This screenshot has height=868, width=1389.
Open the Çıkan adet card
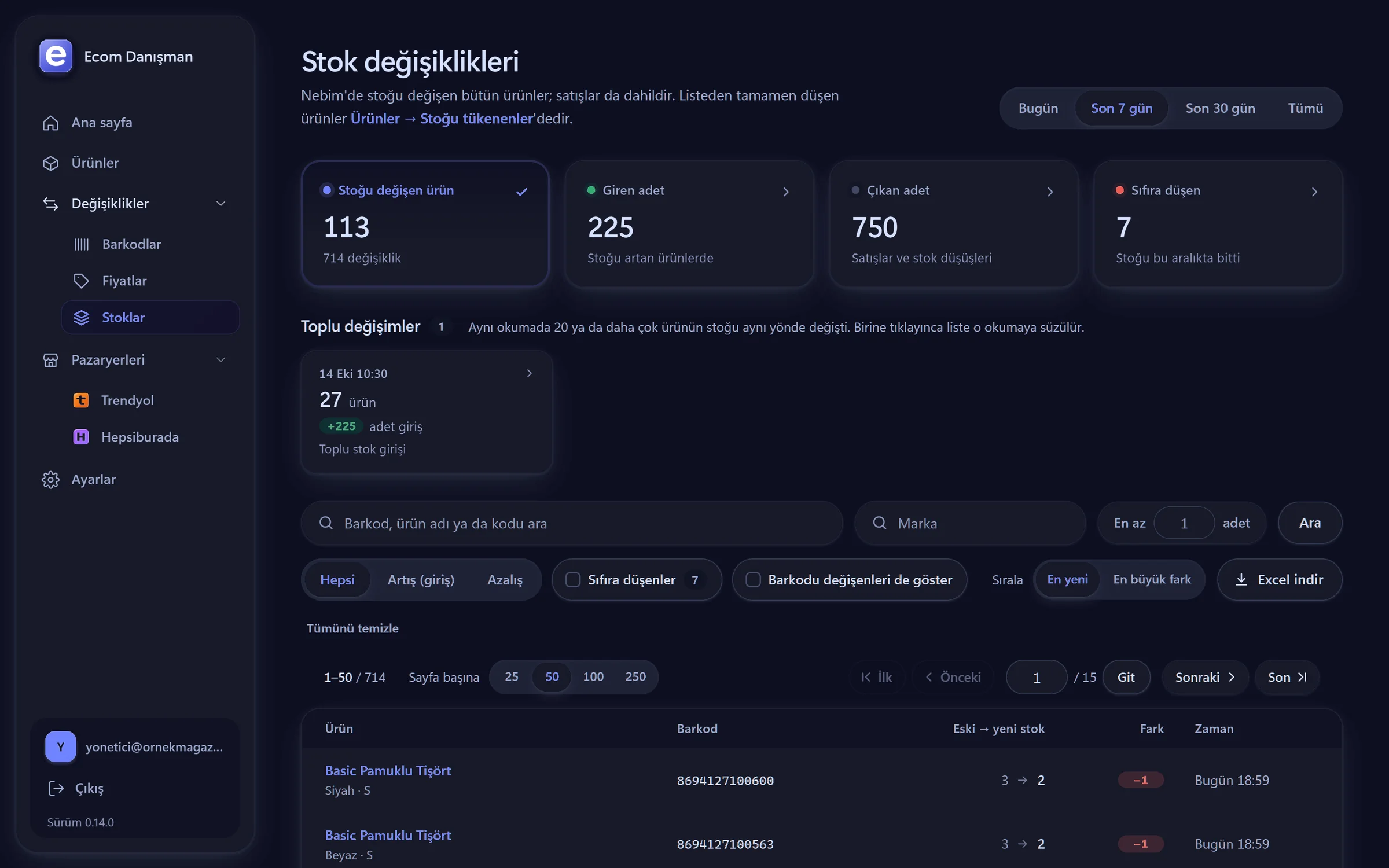point(953,224)
